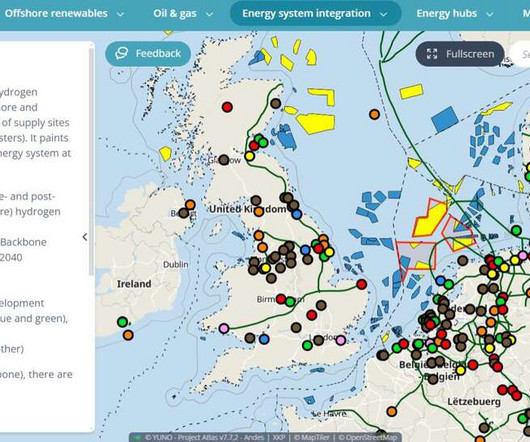The width and height of the screenshot is (530, 442).
Task: Expand the Oil & gas dropdown chevron
Action: pos(210,14)
